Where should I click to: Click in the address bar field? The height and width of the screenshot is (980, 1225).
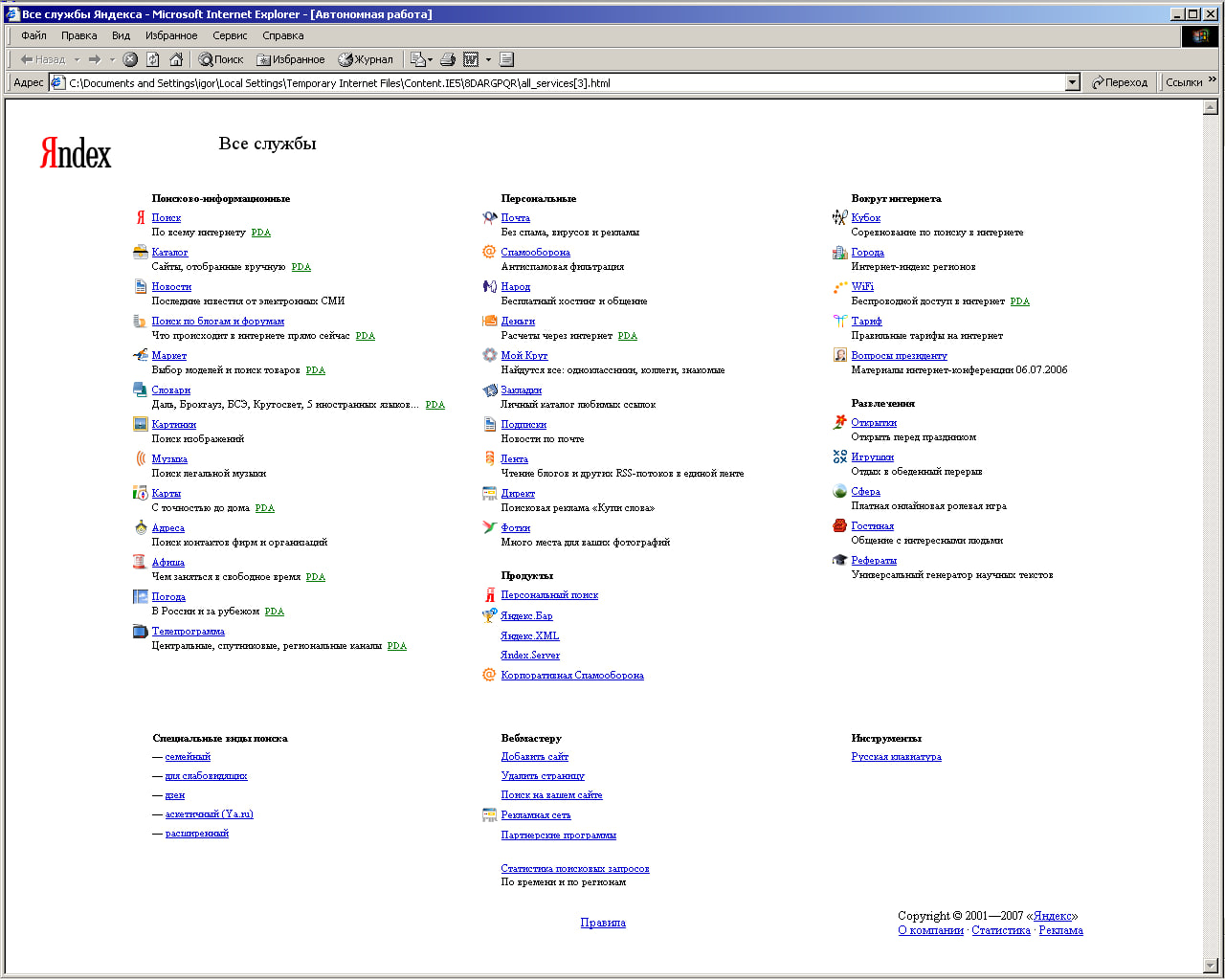(x=565, y=82)
